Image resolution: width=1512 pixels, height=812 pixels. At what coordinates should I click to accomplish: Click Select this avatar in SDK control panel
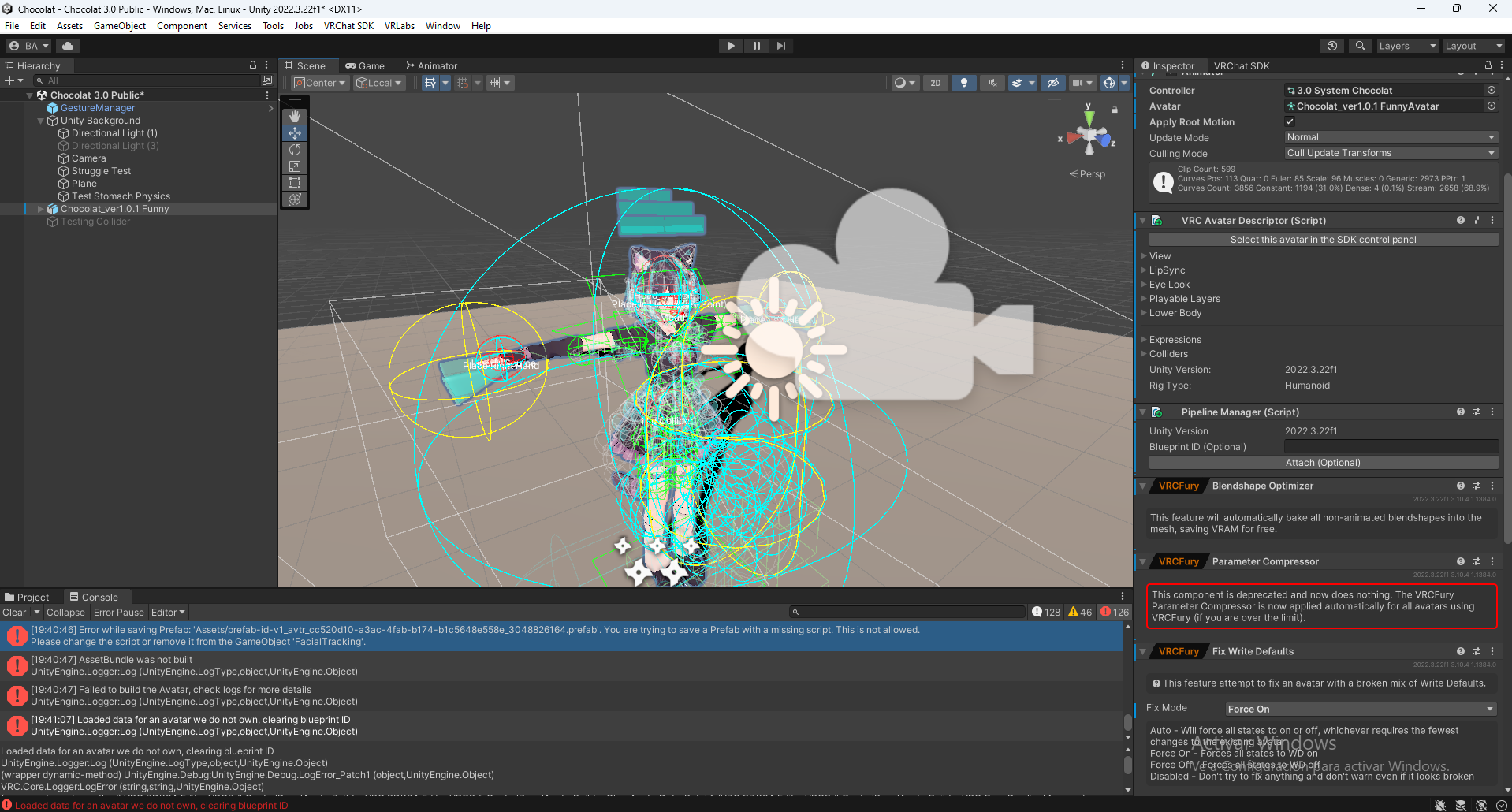click(1323, 240)
